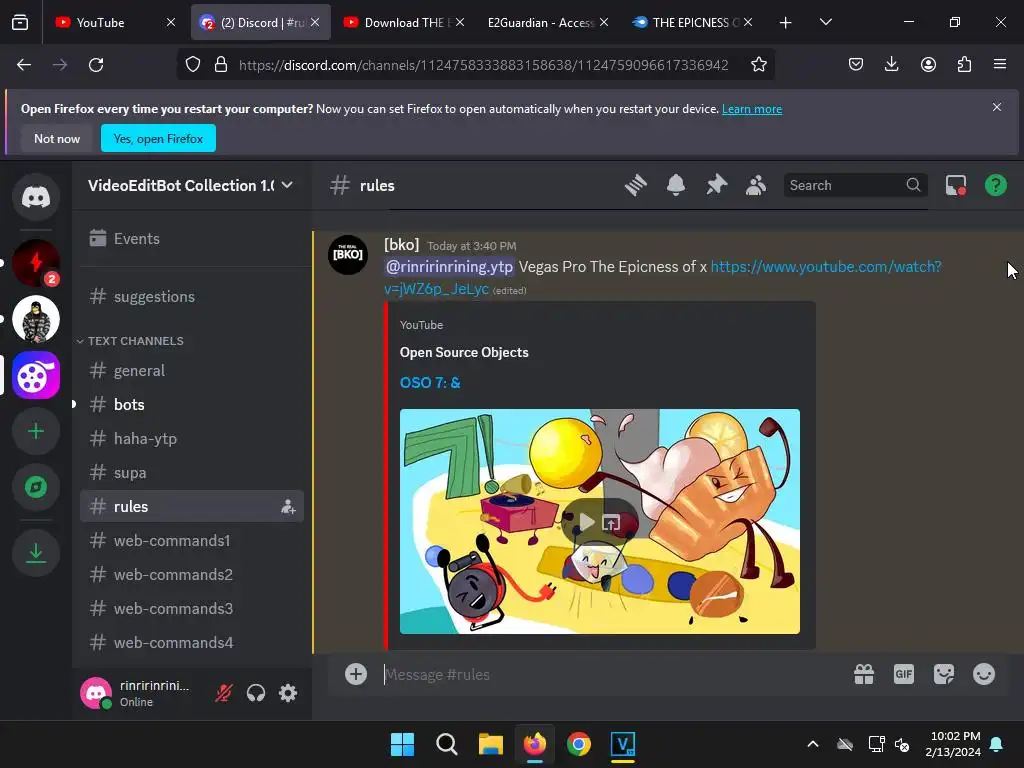
Task: Click Not now in Firefox banner
Action: pos(57,138)
